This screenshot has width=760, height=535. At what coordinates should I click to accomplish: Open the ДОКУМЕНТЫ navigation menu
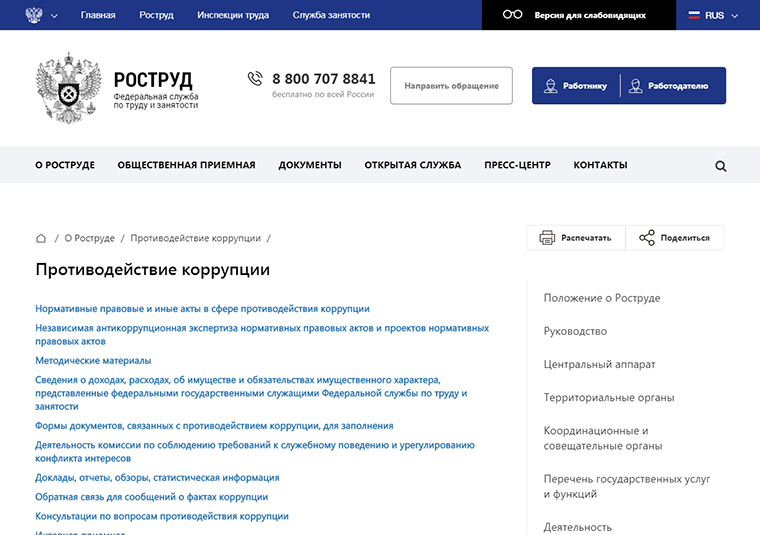[310, 165]
